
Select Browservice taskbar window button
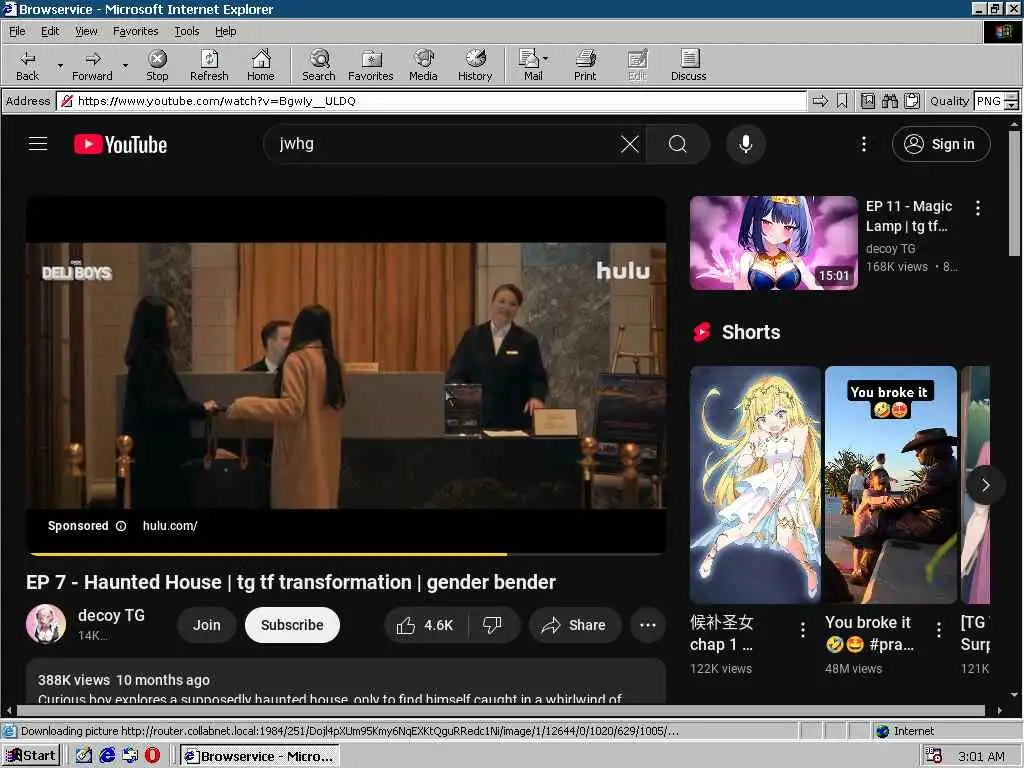click(x=260, y=756)
